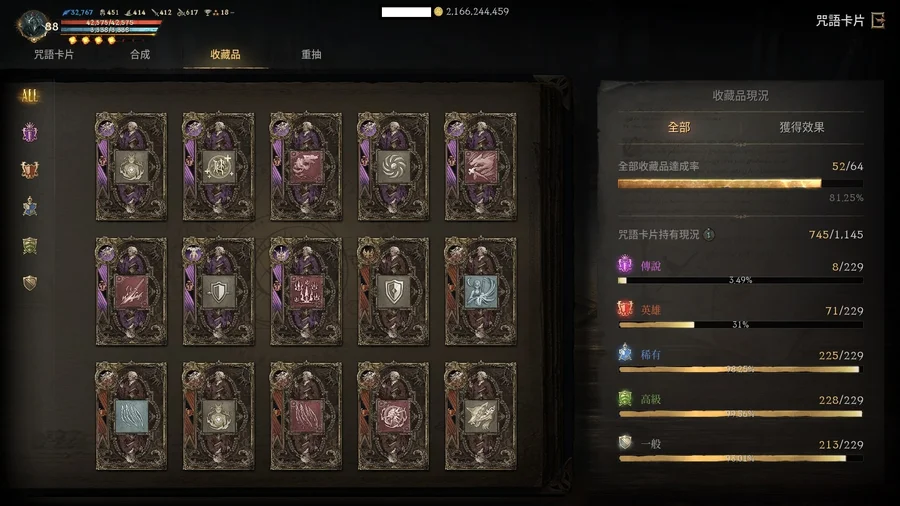Click the gold coin currency icon
The height and width of the screenshot is (506, 900).
pyautogui.click(x=439, y=11)
